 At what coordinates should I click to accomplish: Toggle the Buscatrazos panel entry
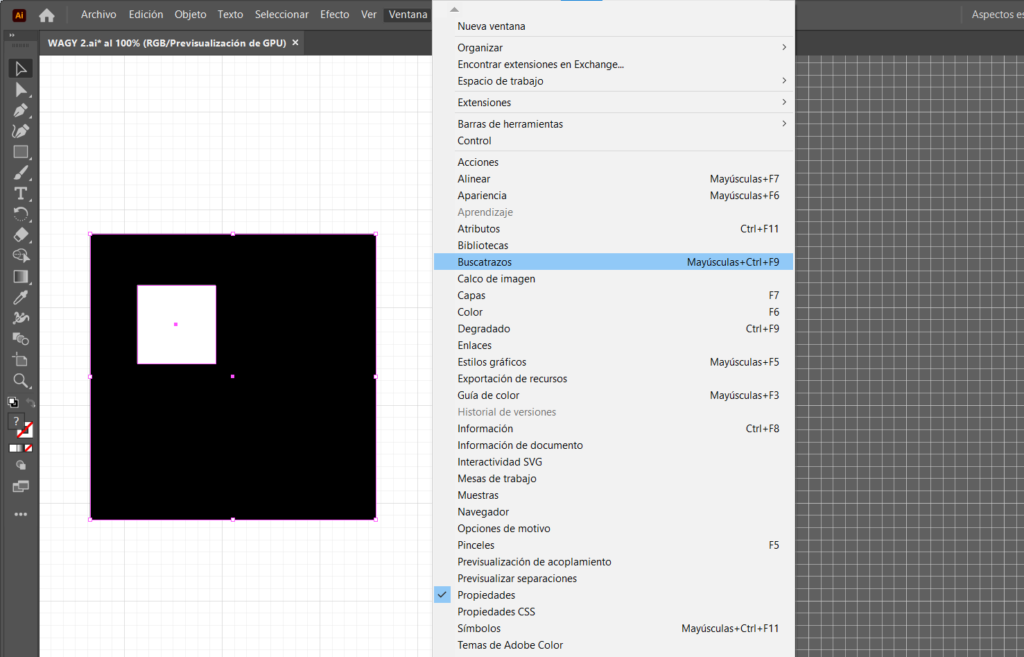(484, 262)
